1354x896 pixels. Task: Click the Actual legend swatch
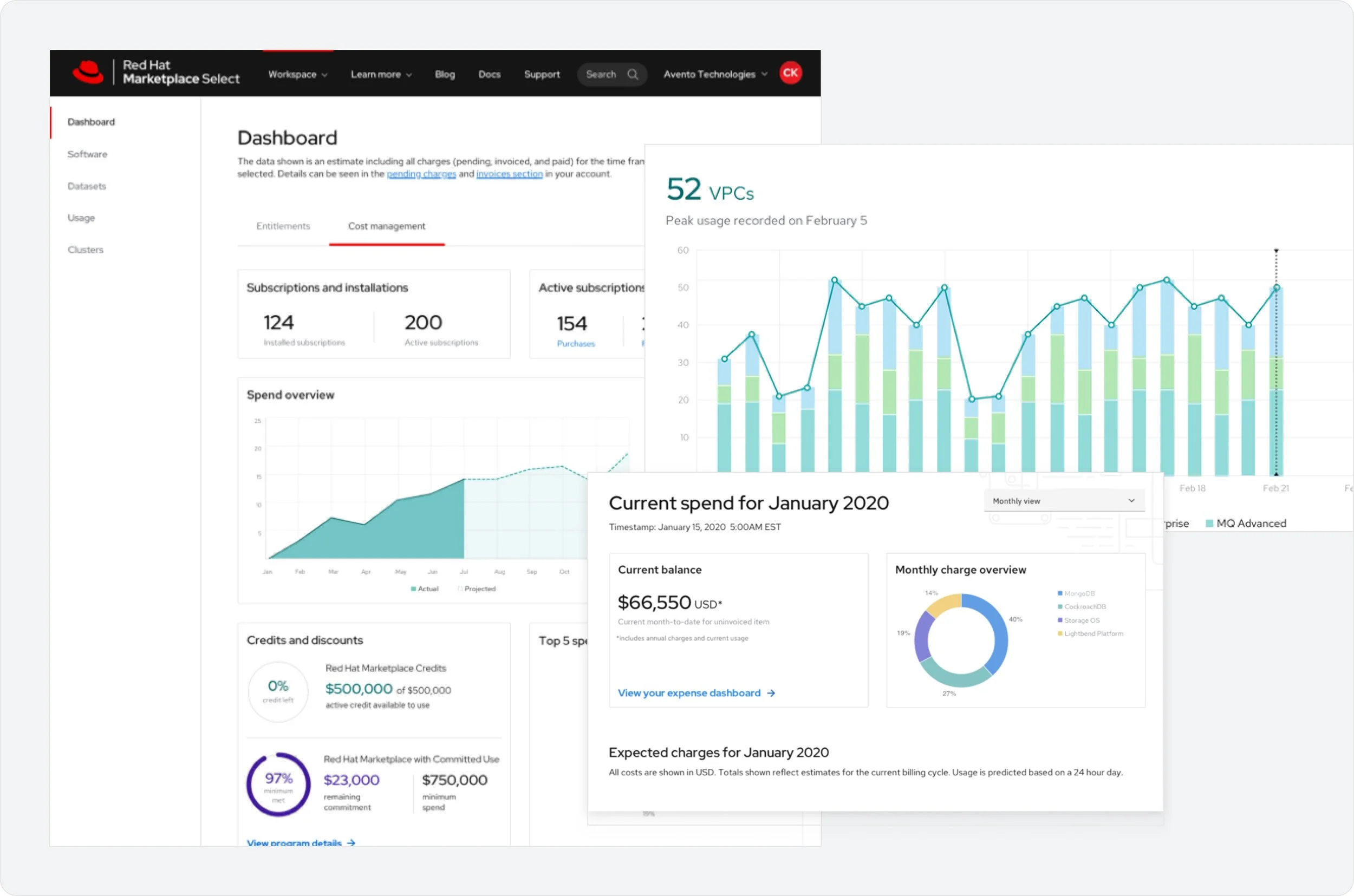(413, 589)
